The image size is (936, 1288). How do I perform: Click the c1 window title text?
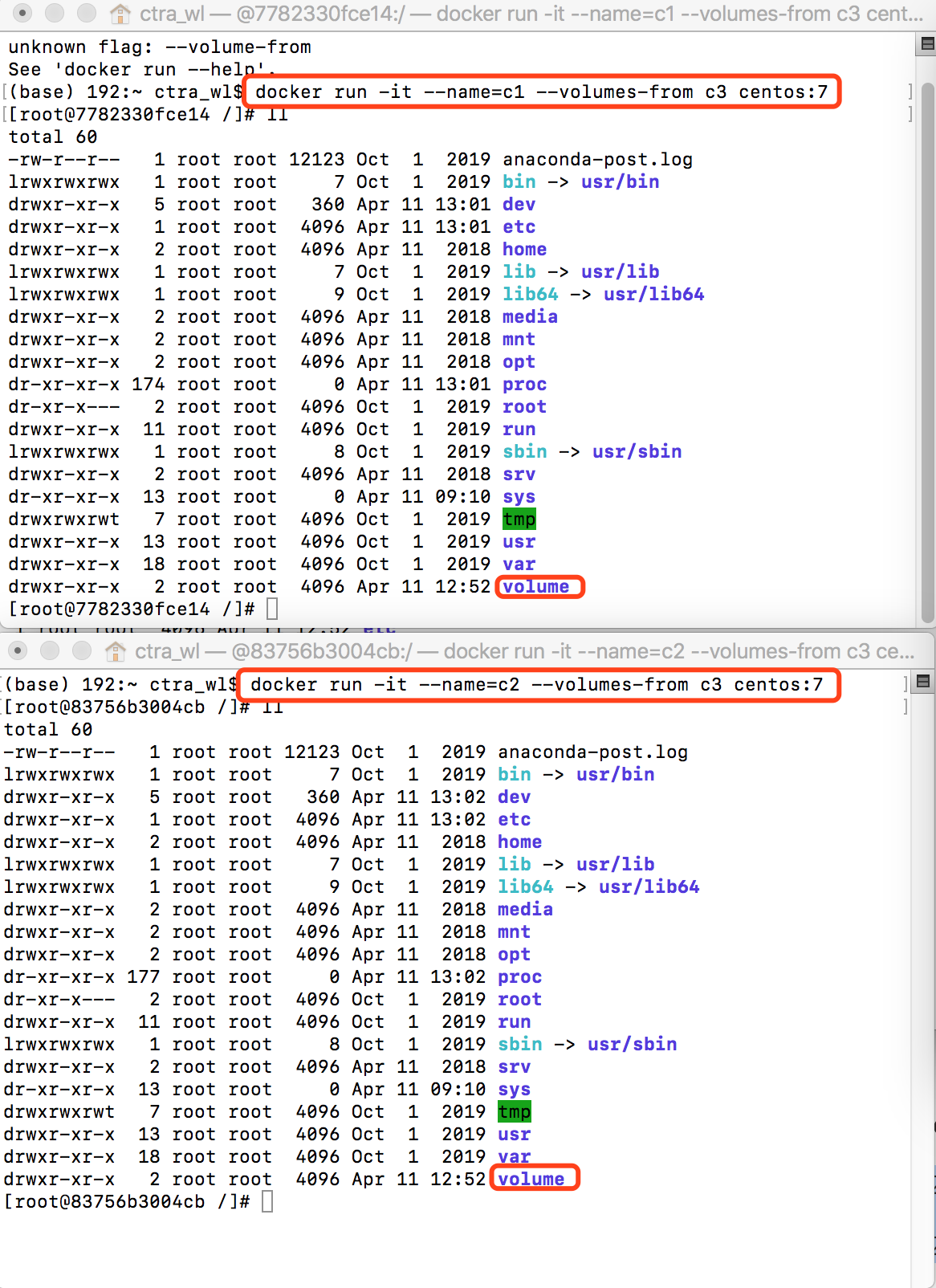tap(531, 14)
